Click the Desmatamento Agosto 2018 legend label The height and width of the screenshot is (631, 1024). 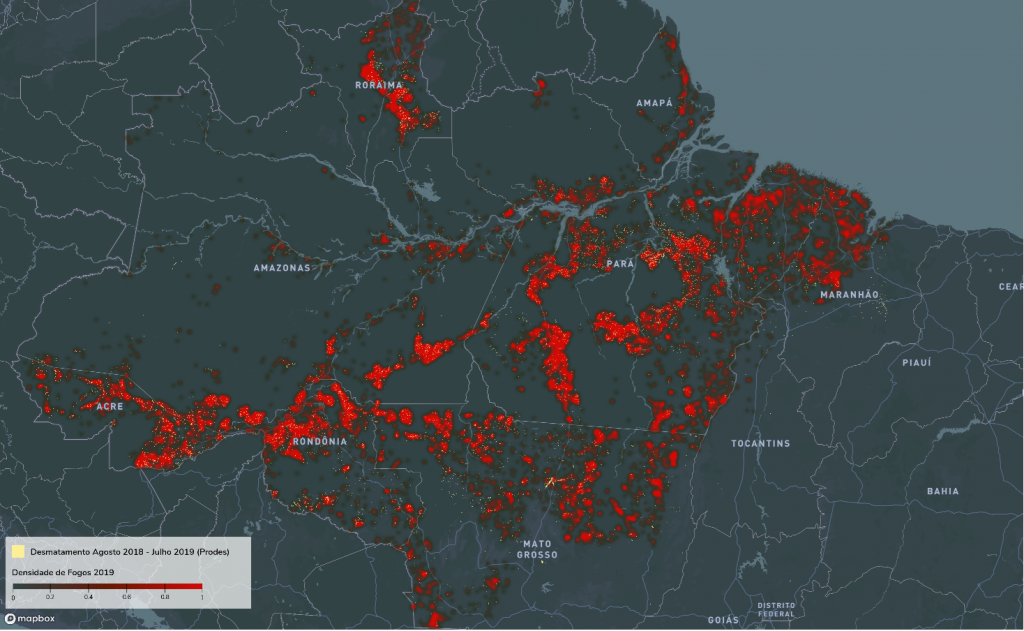pos(127,552)
